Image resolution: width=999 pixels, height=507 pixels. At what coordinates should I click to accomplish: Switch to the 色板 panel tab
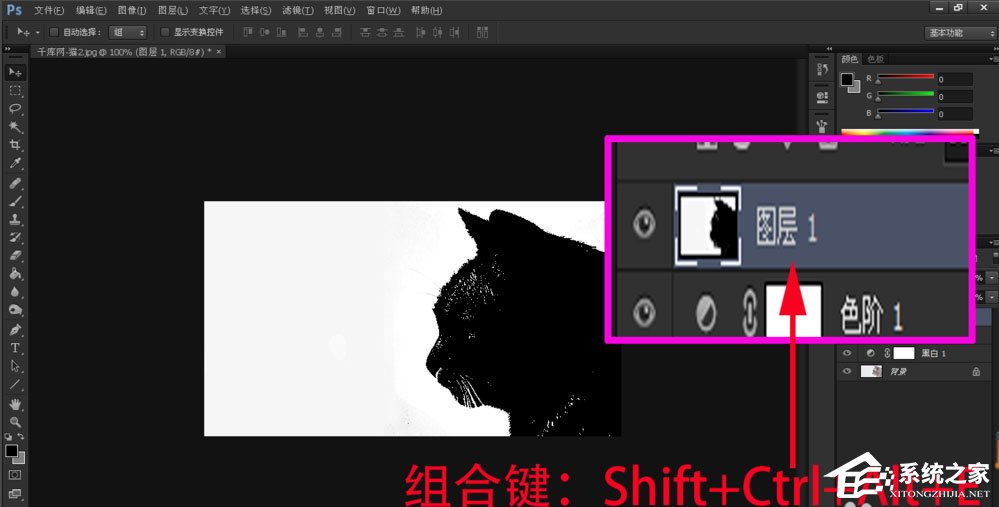click(876, 59)
